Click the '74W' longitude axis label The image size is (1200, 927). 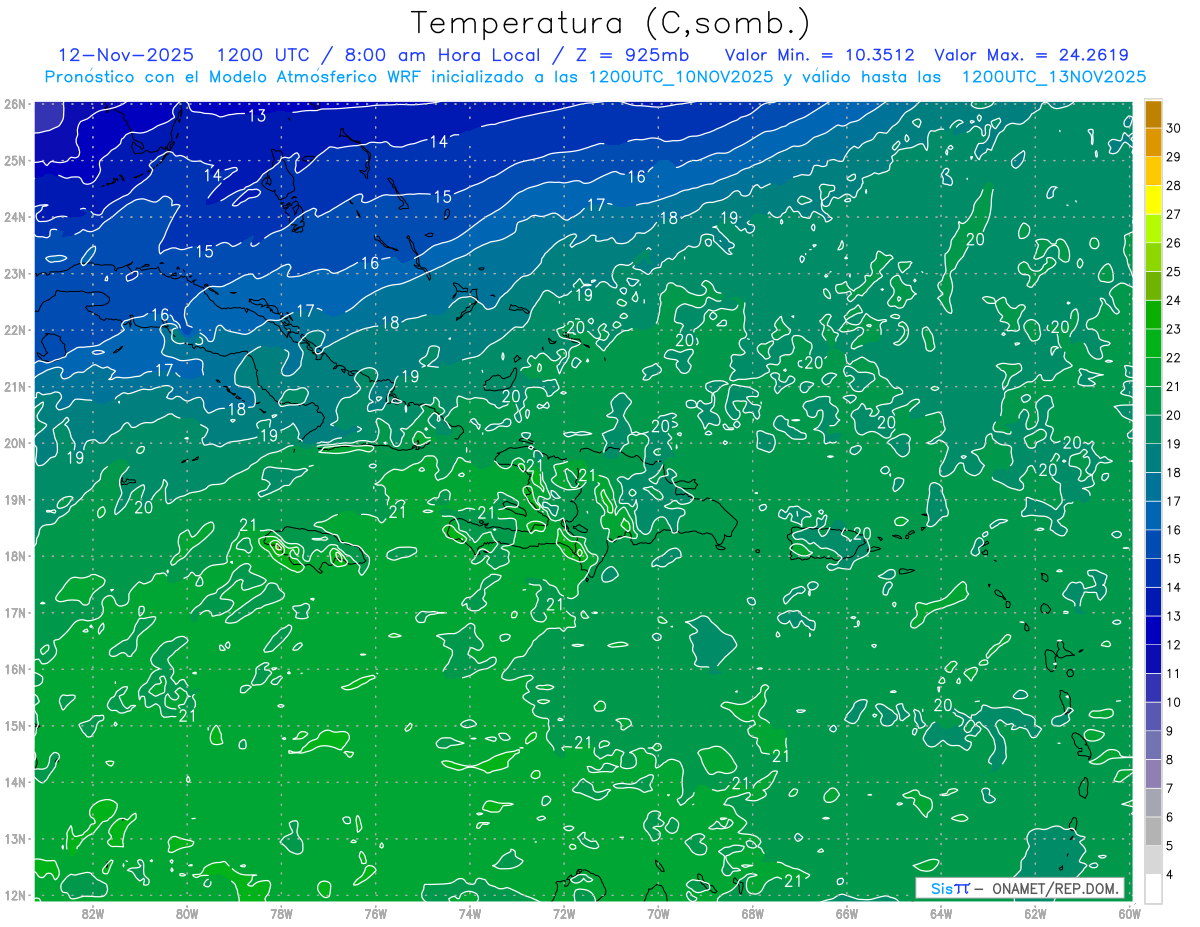[x=469, y=913]
